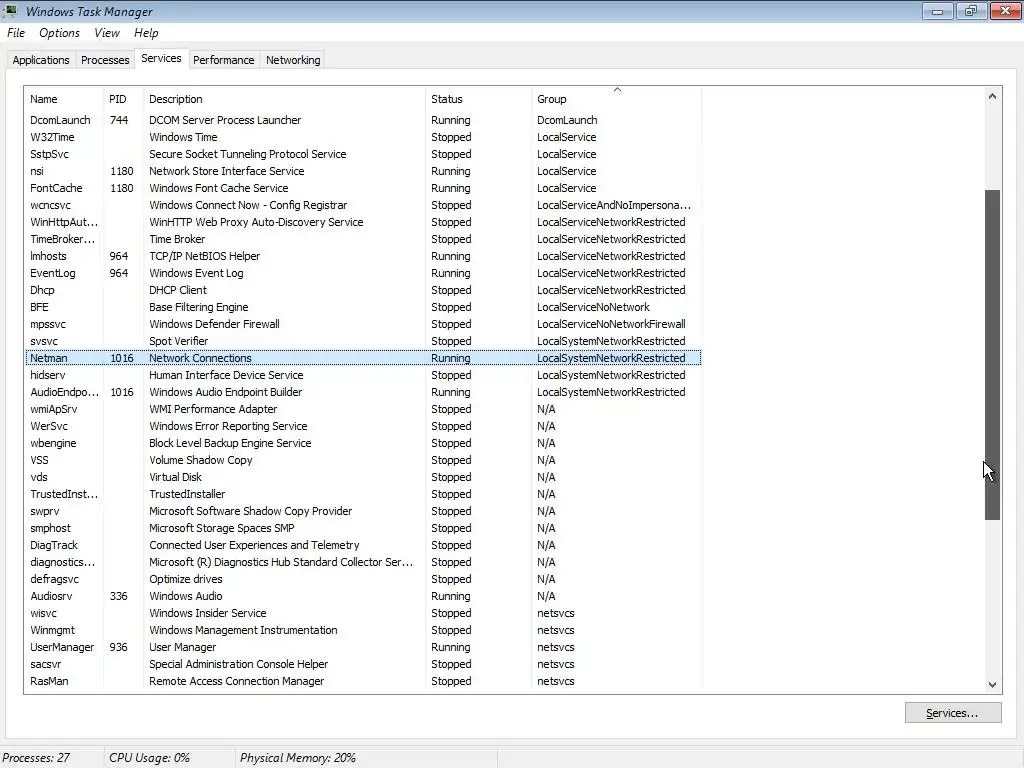Select the UserManager service row
Viewport: 1024px width, 768px height.
point(363,647)
